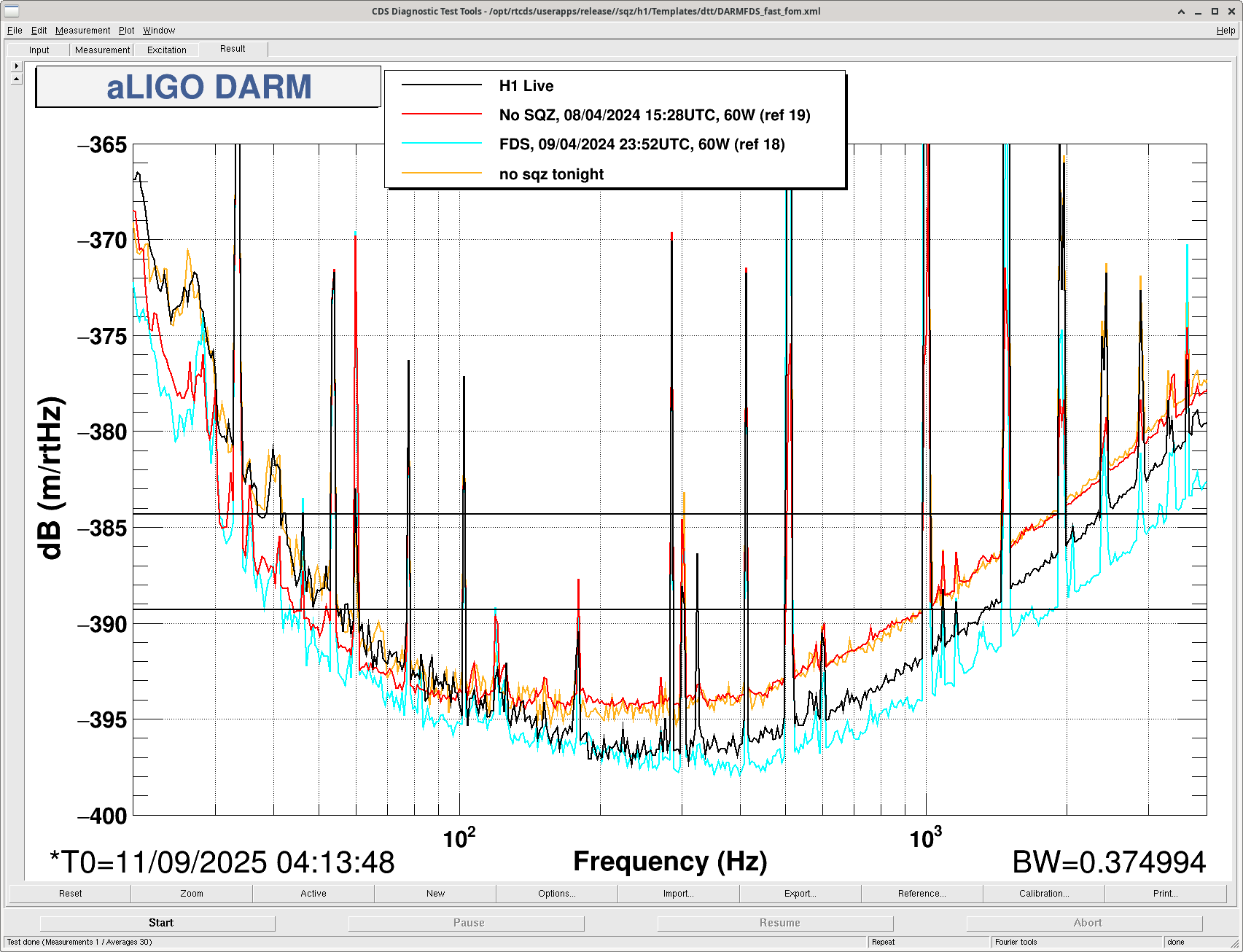Screen dimensions: 1243x952
Task: Click the Reference... button
Action: pos(921,893)
